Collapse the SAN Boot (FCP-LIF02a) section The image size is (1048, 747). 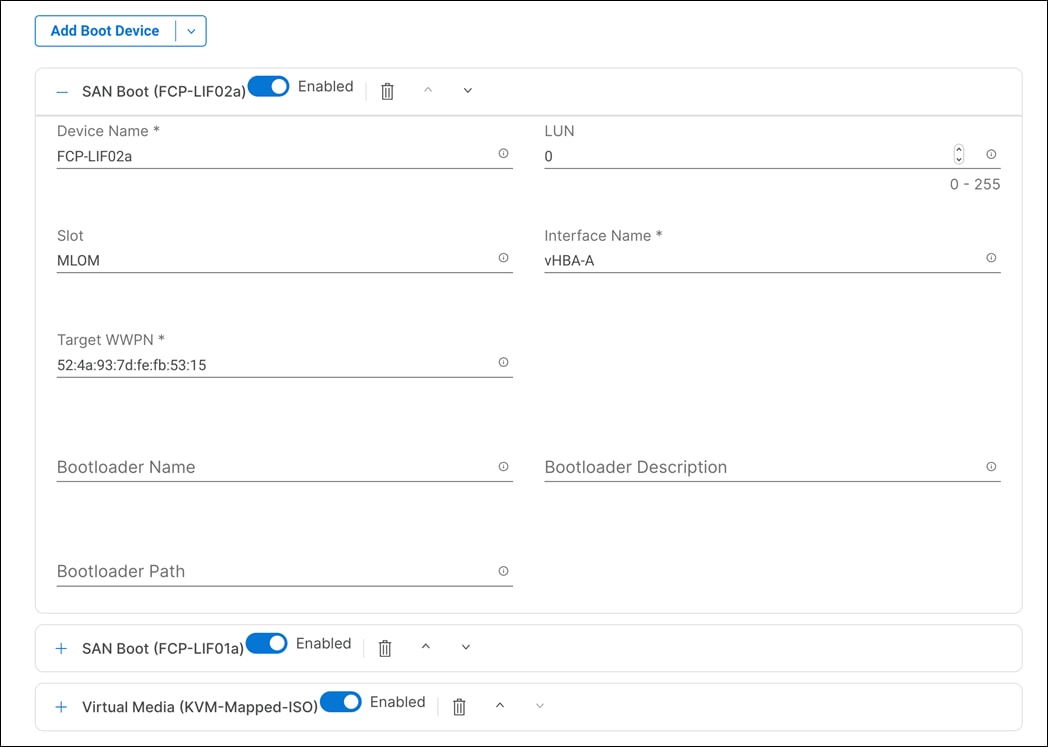60,90
